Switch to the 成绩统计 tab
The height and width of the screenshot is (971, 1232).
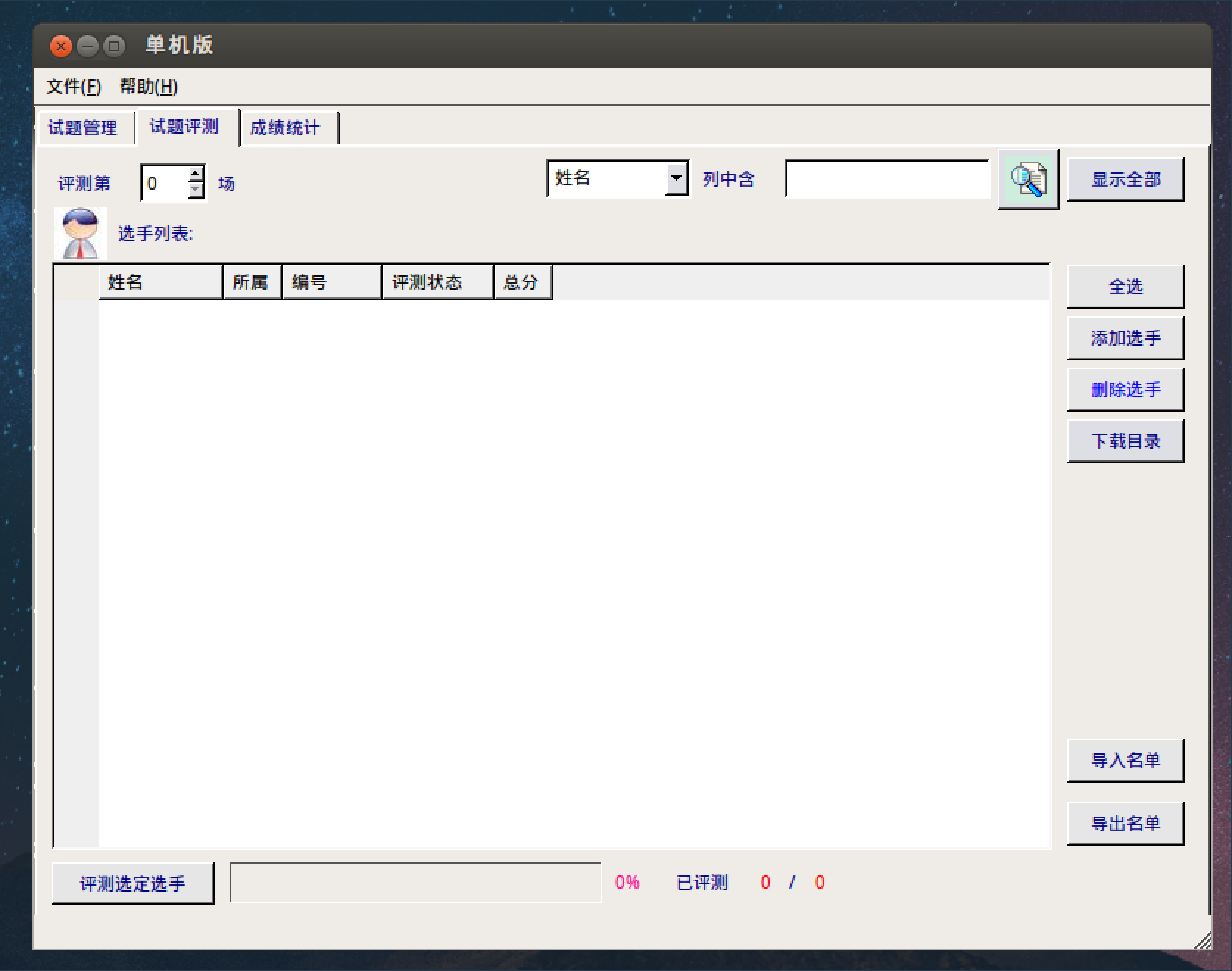point(286,128)
